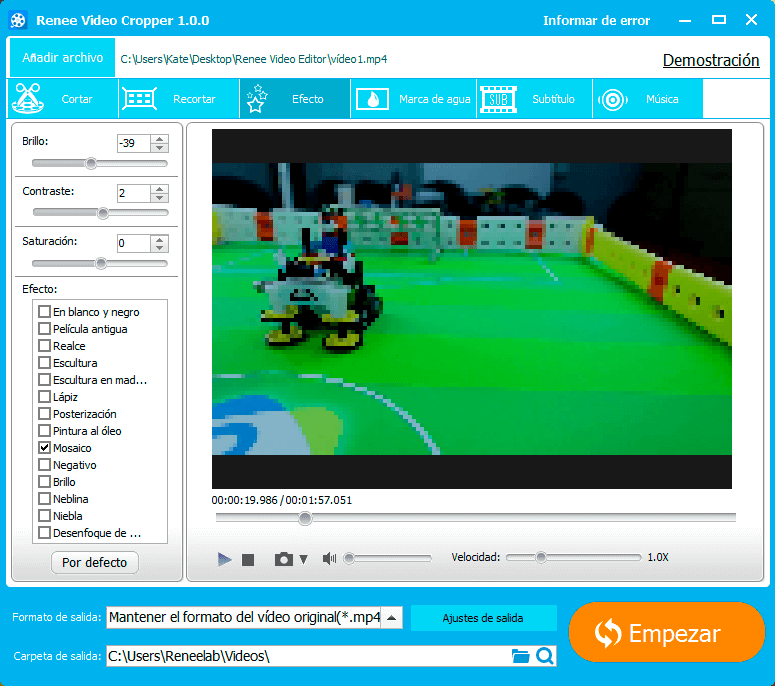
Task: Play the video preview
Action: 224,559
